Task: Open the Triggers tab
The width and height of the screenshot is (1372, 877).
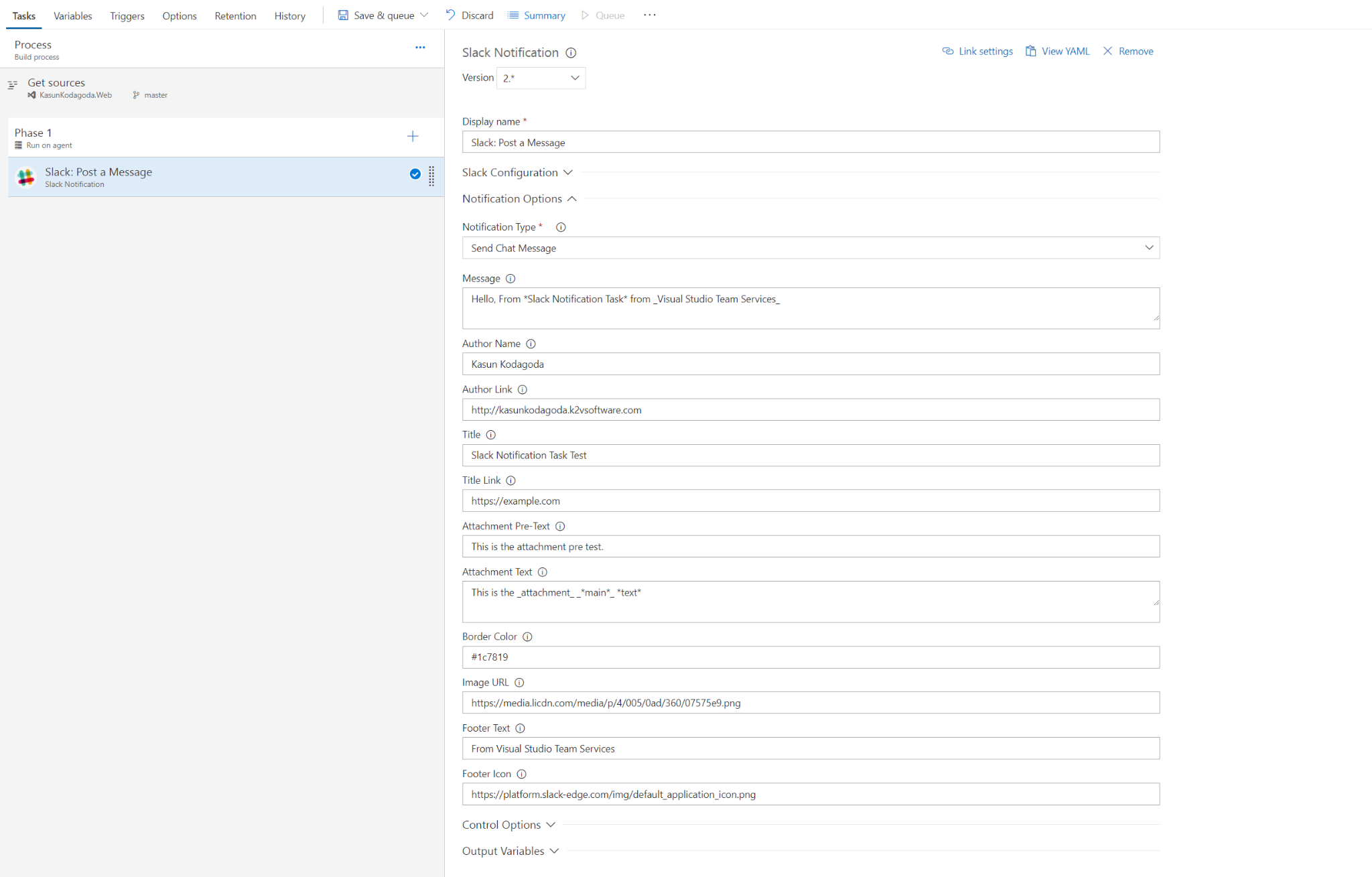Action: [x=127, y=15]
